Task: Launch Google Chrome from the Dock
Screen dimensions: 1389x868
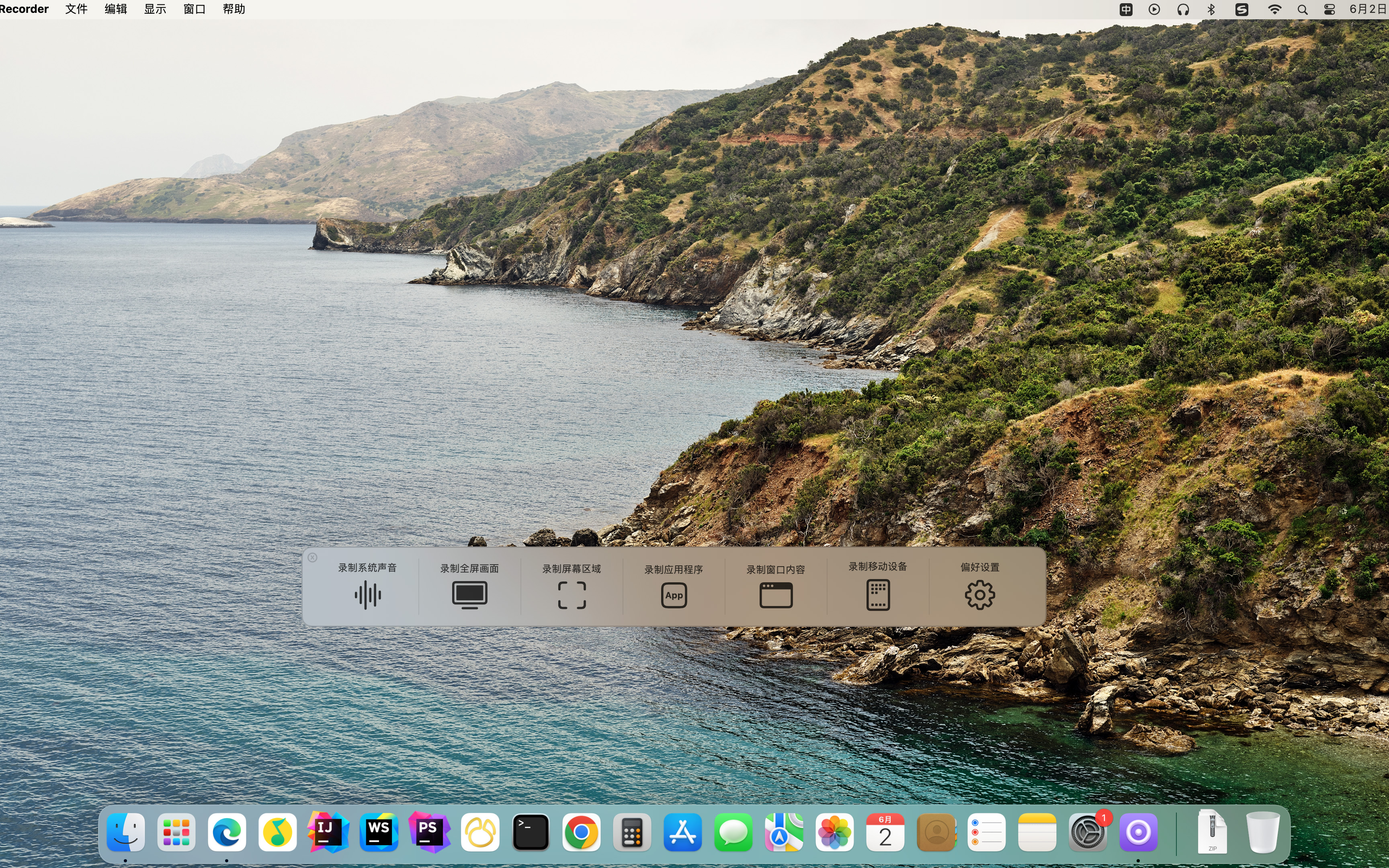Action: pyautogui.click(x=582, y=832)
